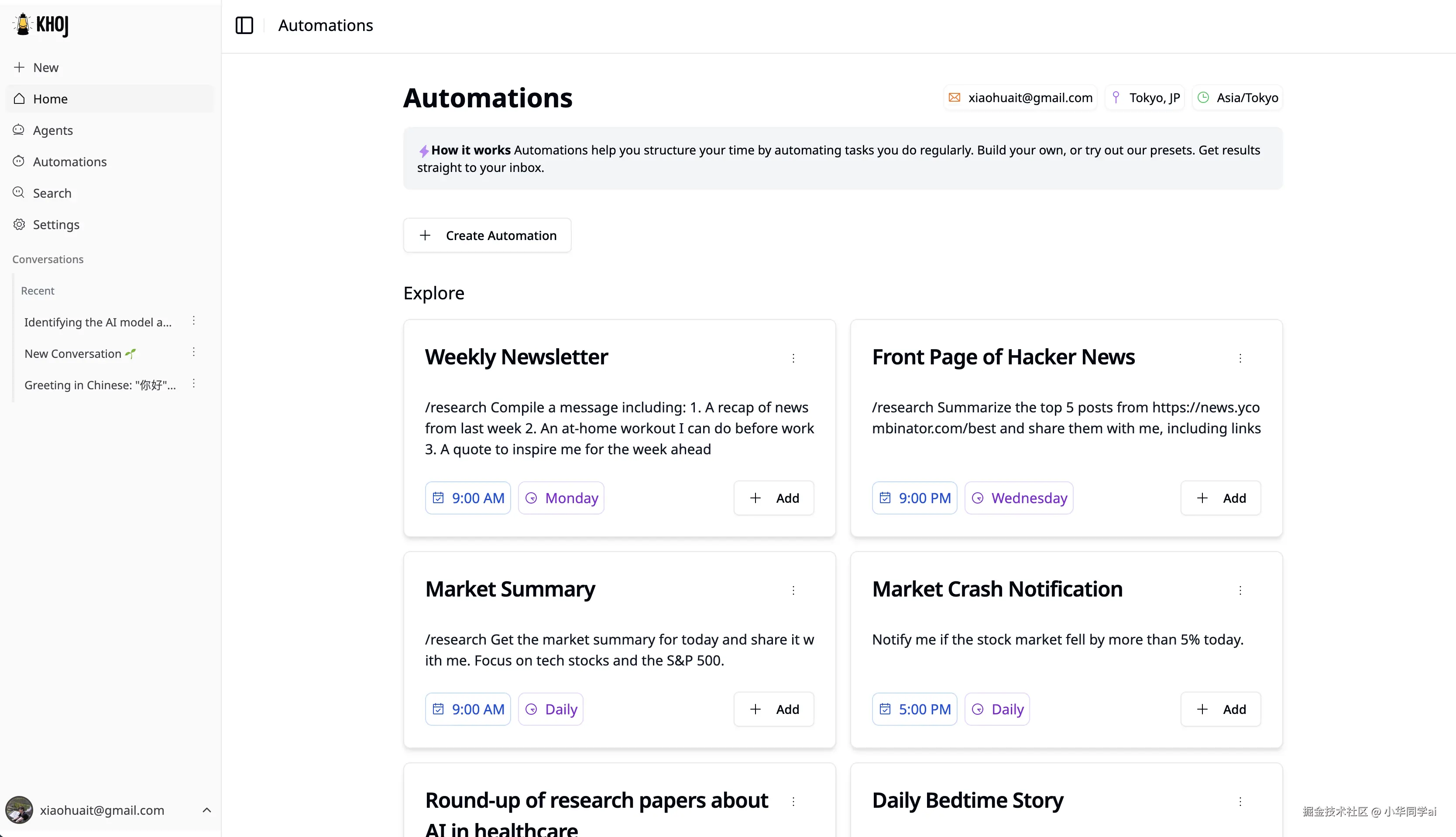Image resolution: width=1456 pixels, height=837 pixels.
Task: Toggle the sidebar panel icon
Action: pyautogui.click(x=244, y=25)
